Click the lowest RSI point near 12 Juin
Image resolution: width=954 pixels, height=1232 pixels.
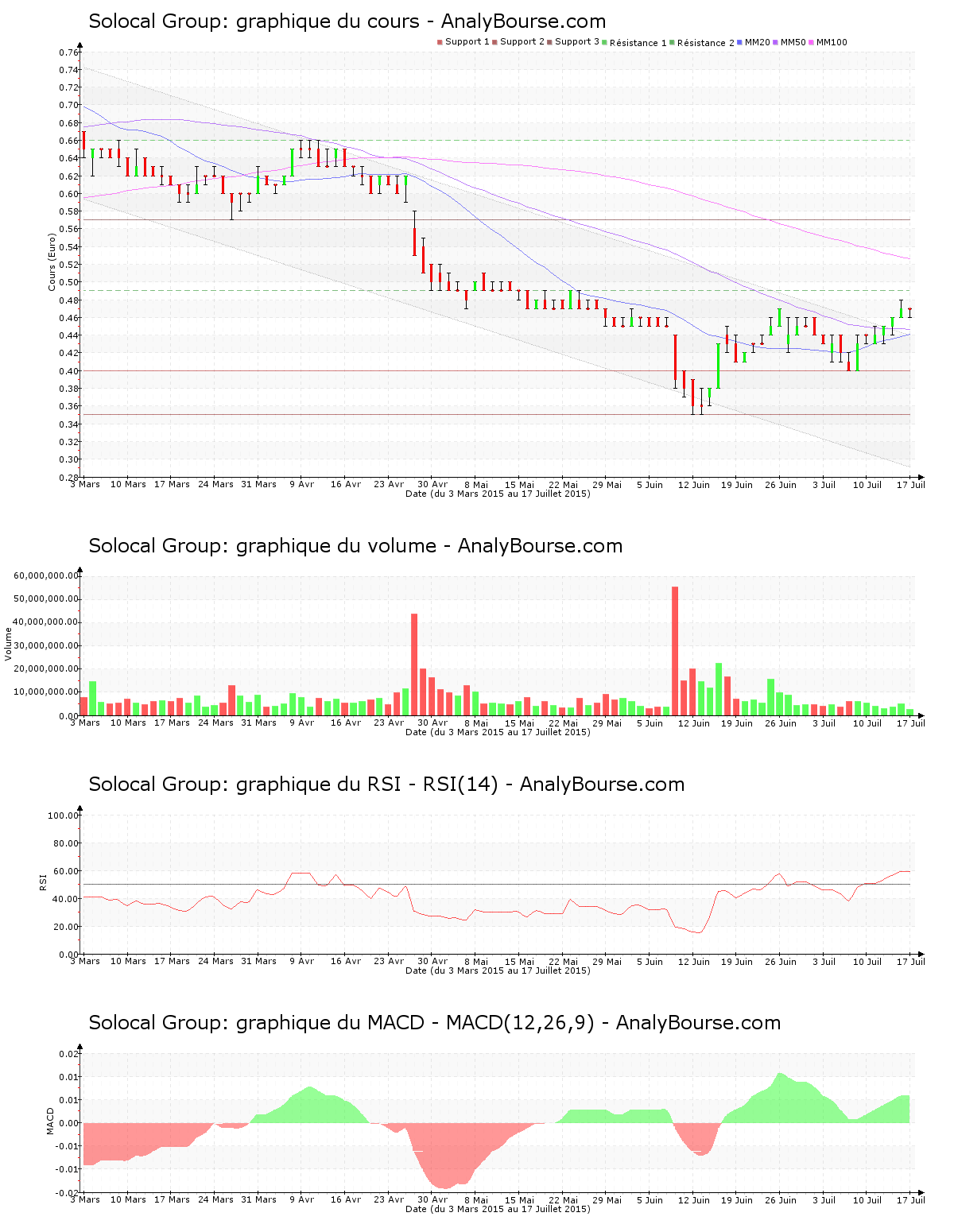tap(697, 932)
